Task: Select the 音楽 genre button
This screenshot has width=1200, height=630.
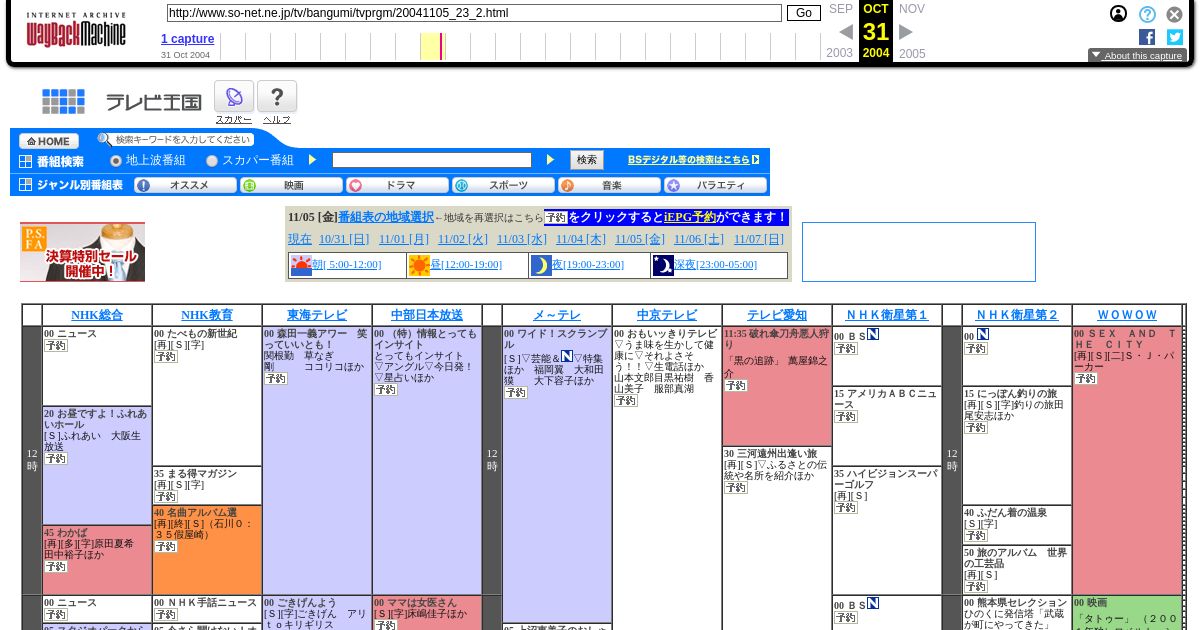Action: [609, 185]
